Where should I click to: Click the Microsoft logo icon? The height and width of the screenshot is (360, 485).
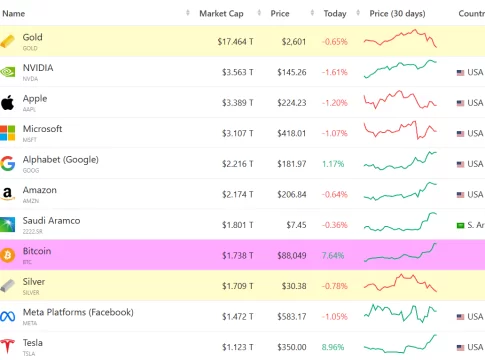pos(7,133)
